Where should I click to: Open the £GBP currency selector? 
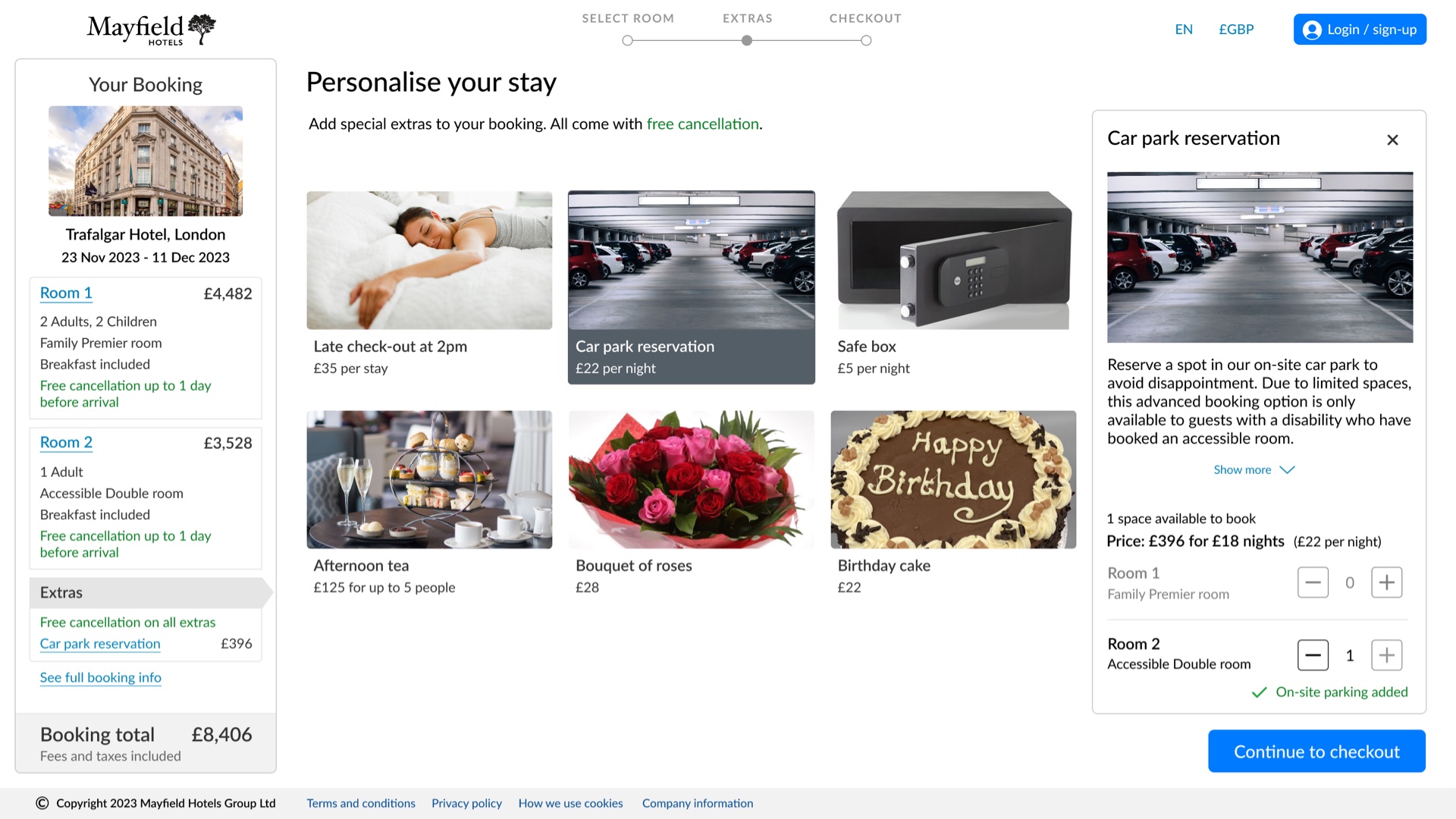(x=1236, y=30)
